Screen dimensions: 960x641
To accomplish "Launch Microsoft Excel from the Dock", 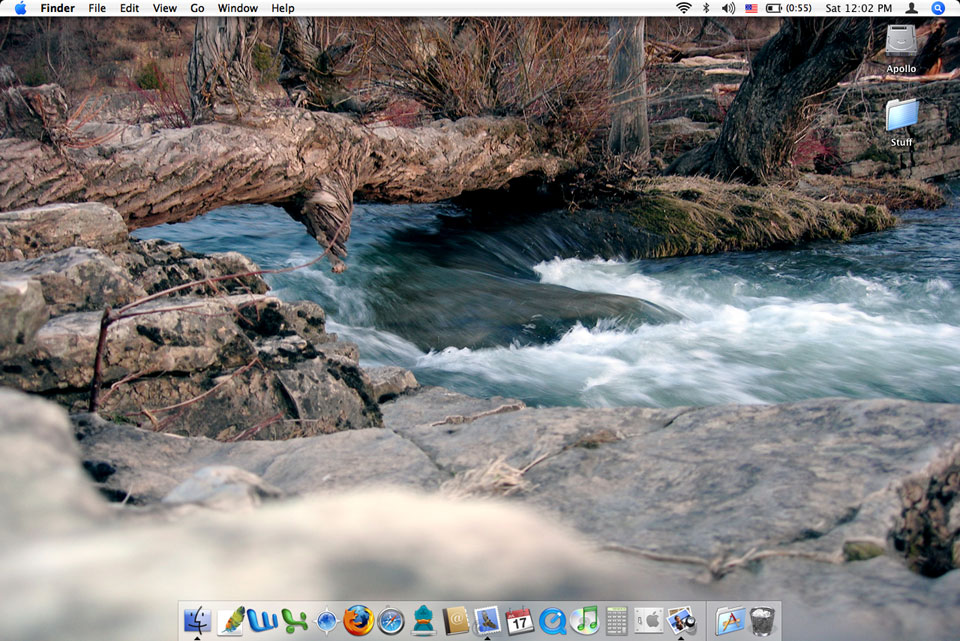I will [x=294, y=621].
